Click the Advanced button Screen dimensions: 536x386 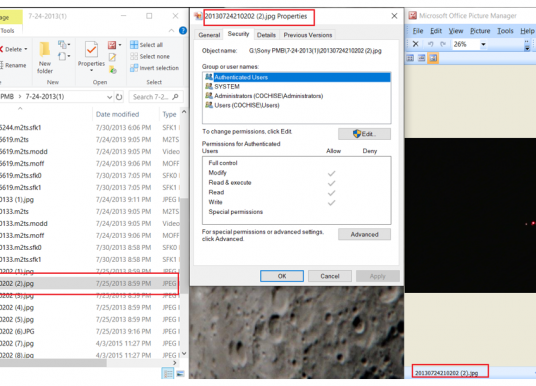click(x=364, y=234)
